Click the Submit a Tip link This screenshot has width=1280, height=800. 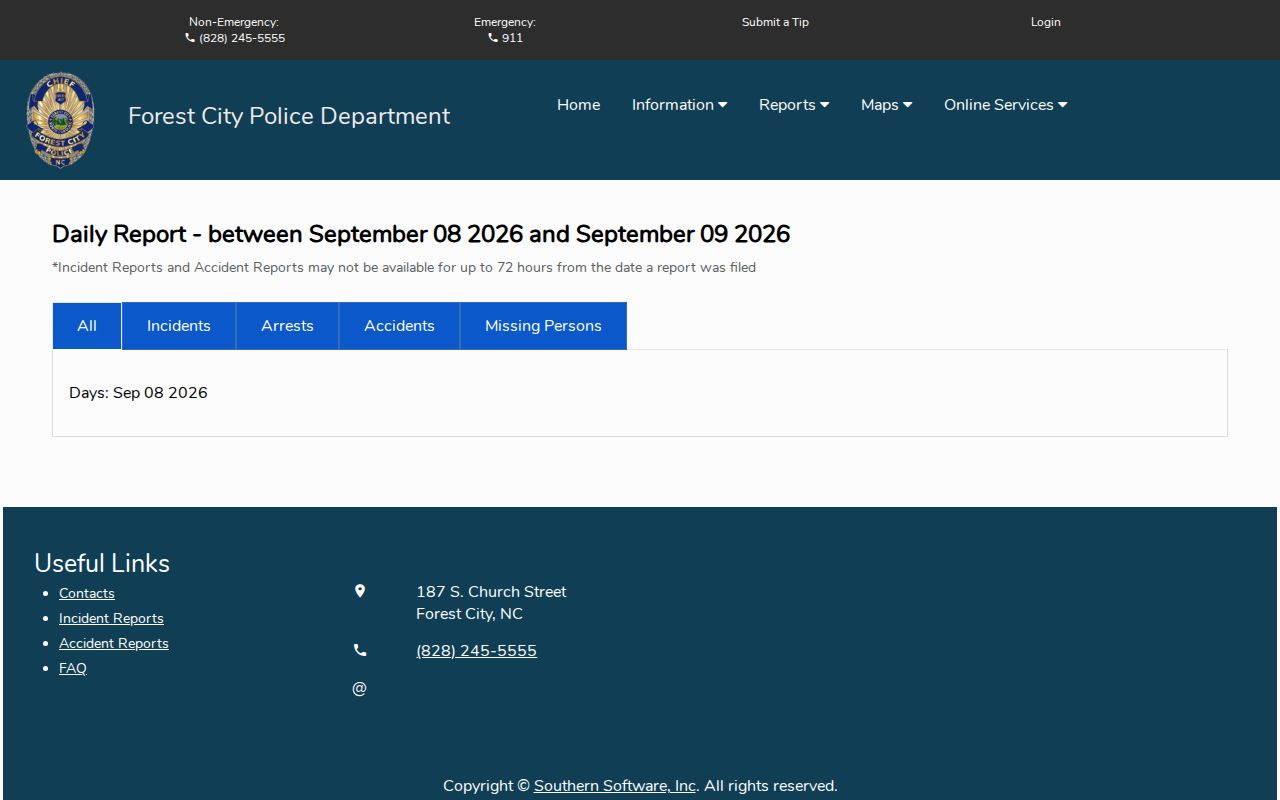[x=775, y=22]
